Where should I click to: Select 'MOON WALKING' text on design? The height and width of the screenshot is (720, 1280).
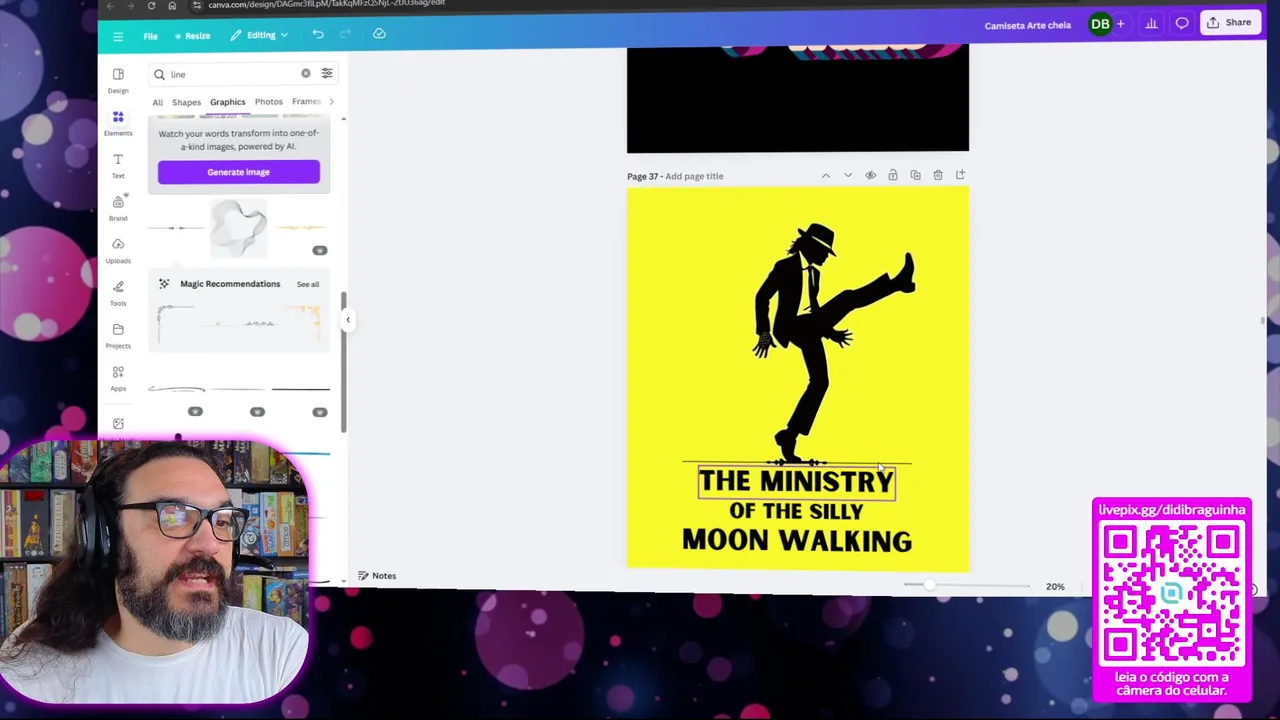797,541
